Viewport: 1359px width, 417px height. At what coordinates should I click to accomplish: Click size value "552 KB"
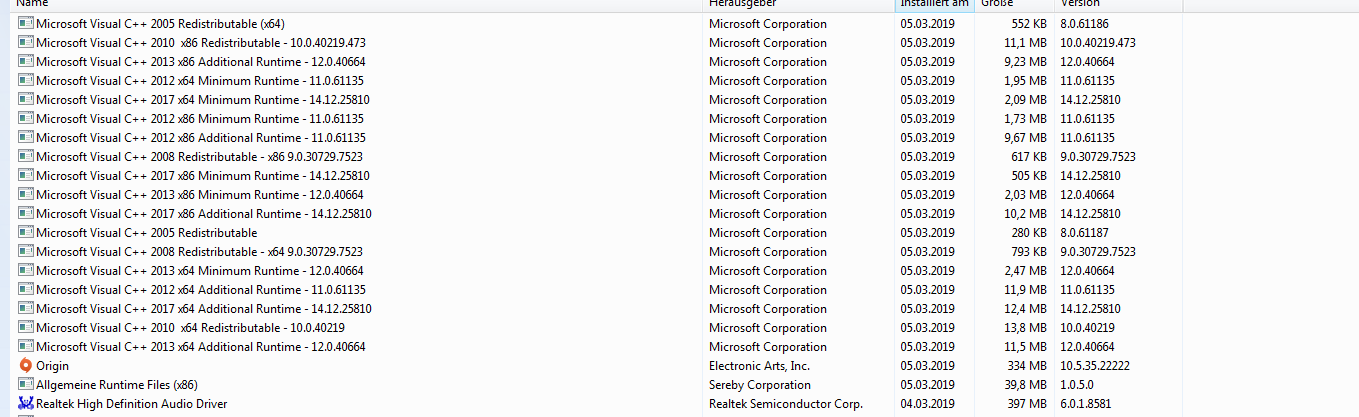(1029, 23)
